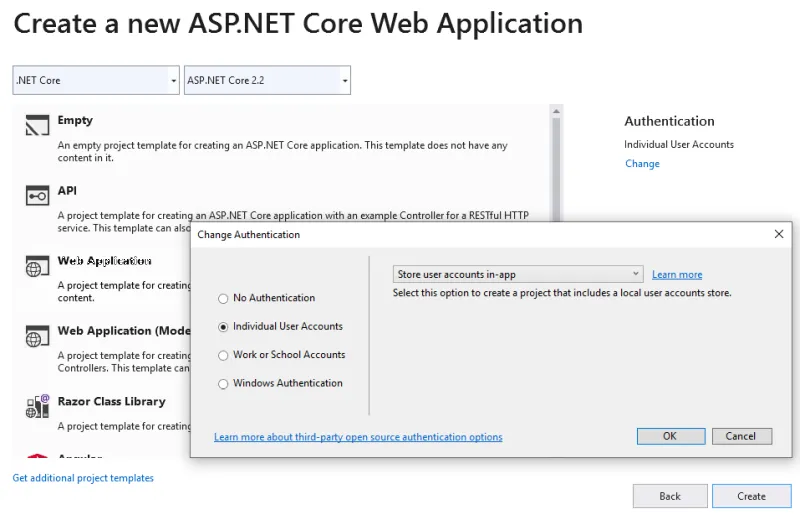Screen dimensions: 800x519
Task: Open the .NET Core framework dropdown
Action: click(96, 80)
